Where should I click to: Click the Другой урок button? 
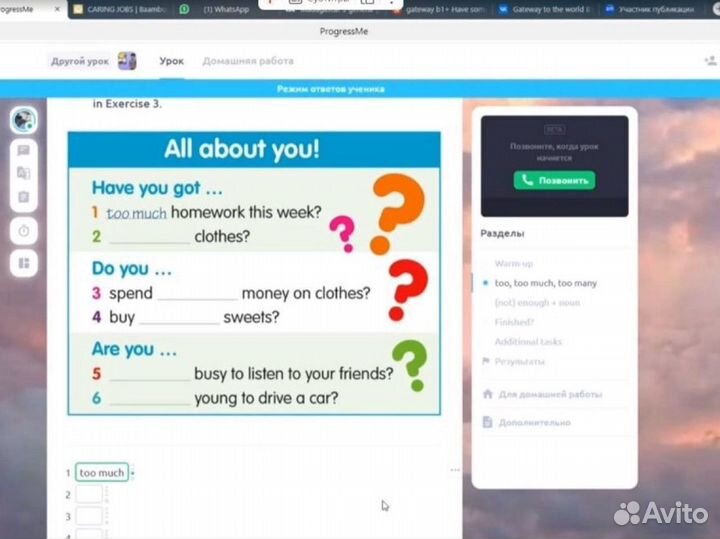pos(80,61)
